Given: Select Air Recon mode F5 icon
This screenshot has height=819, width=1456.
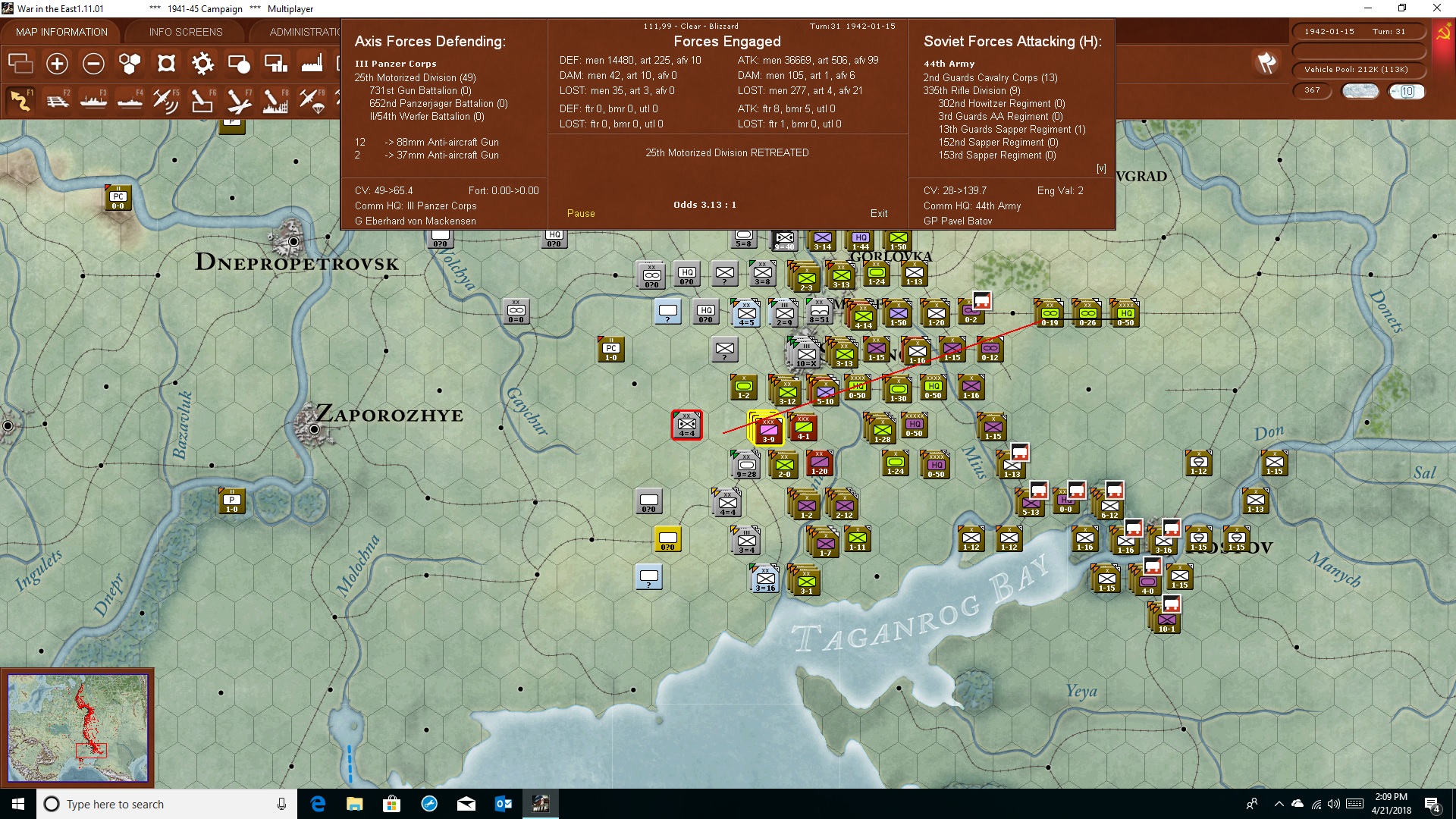Looking at the screenshot, I should point(166,100).
